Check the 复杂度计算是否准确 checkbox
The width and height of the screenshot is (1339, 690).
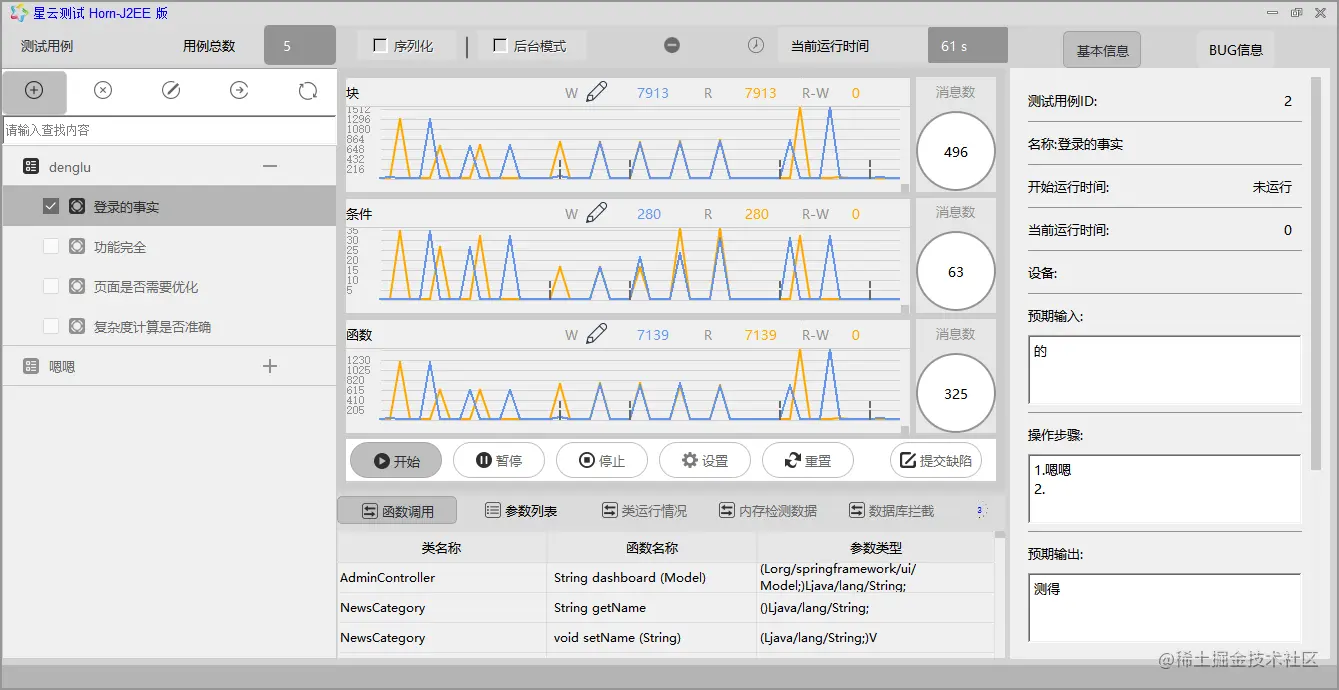point(51,327)
